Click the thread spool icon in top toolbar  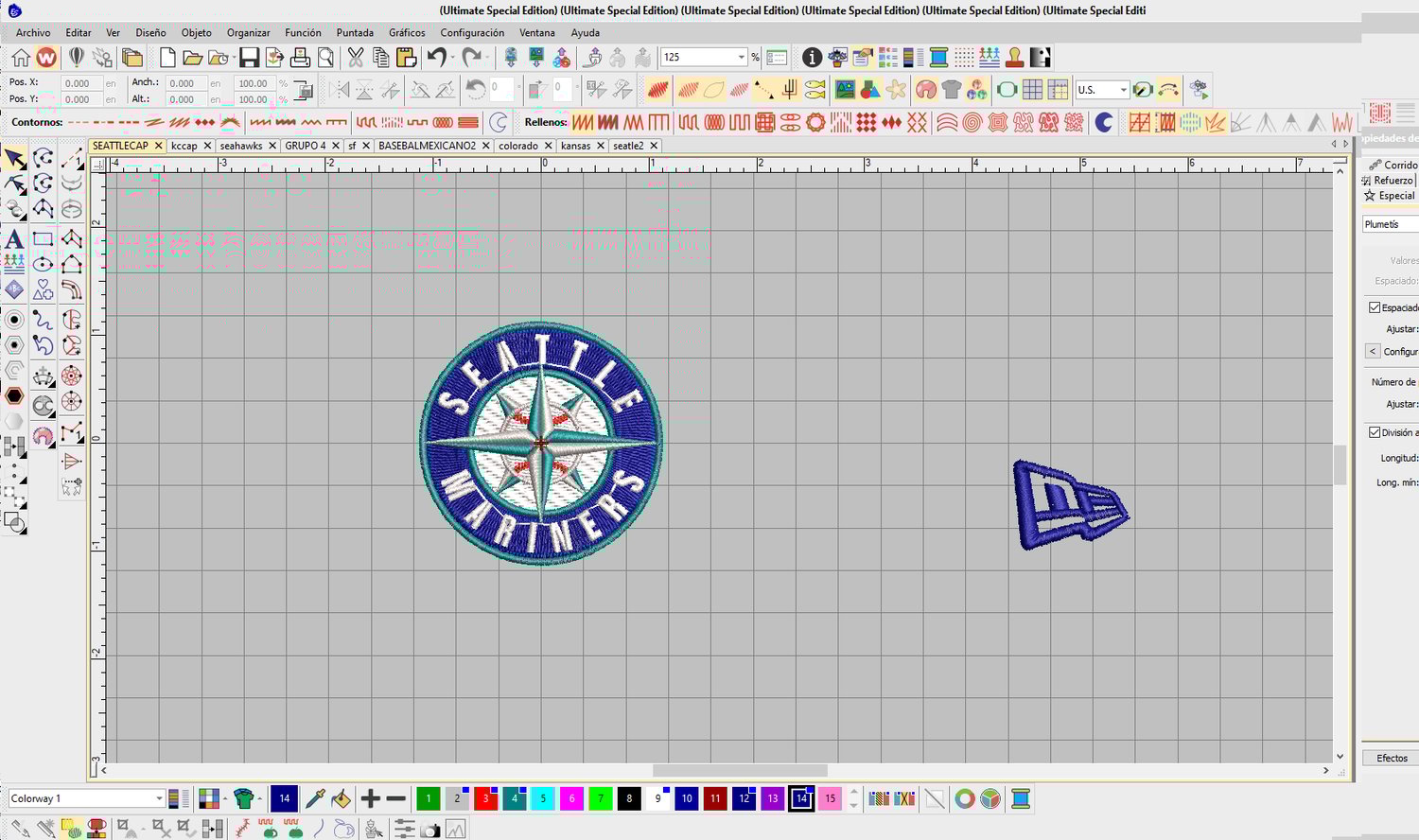(938, 58)
